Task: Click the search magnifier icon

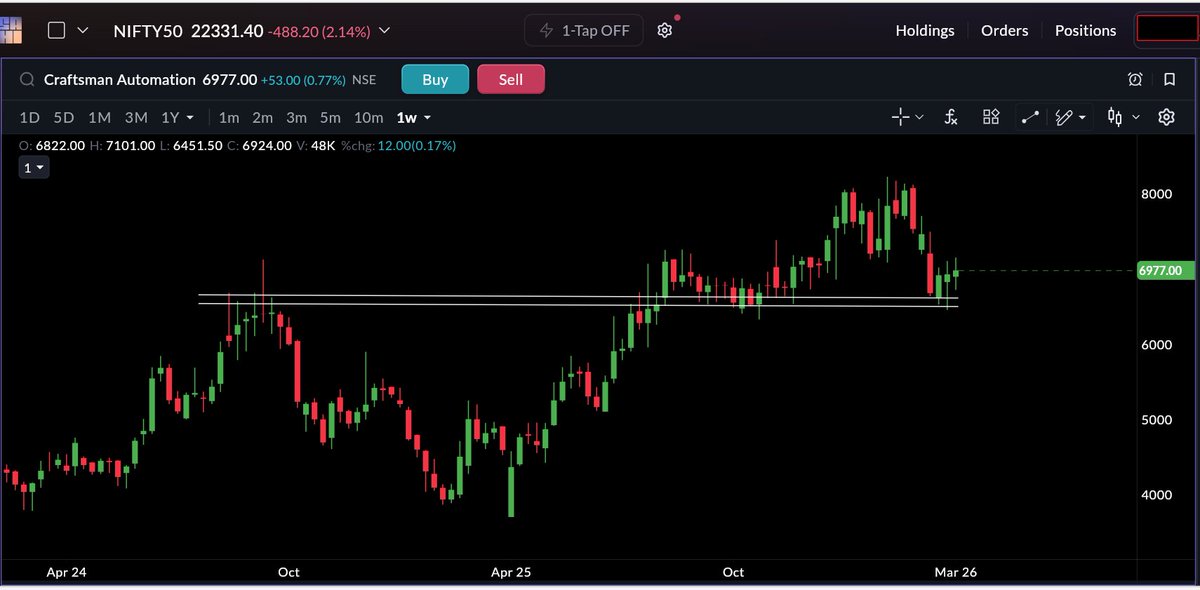Action: click(27, 80)
